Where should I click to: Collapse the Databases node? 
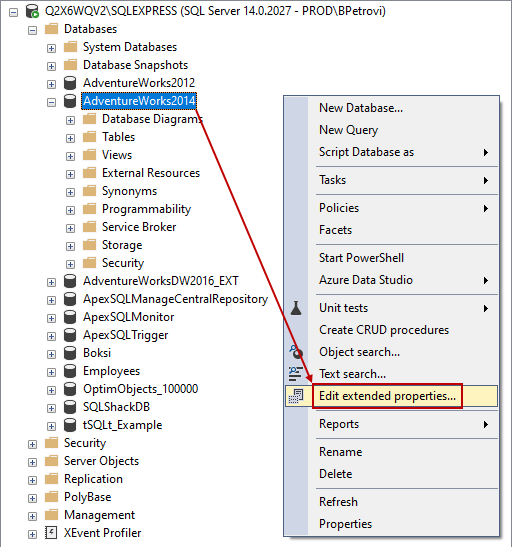[x=32, y=30]
